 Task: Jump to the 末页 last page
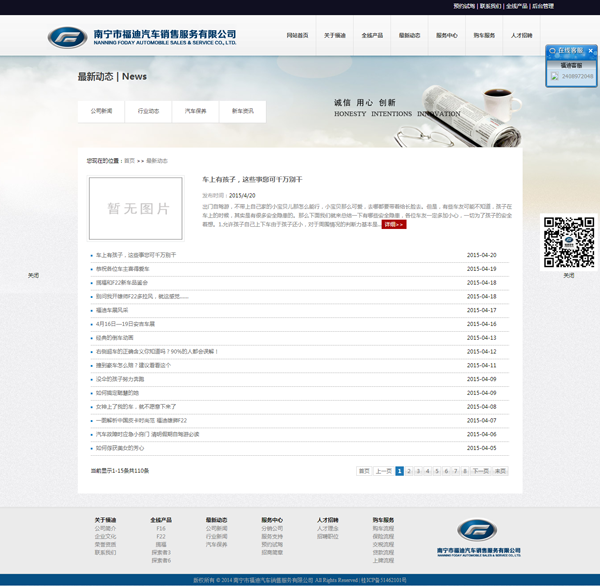coord(500,471)
